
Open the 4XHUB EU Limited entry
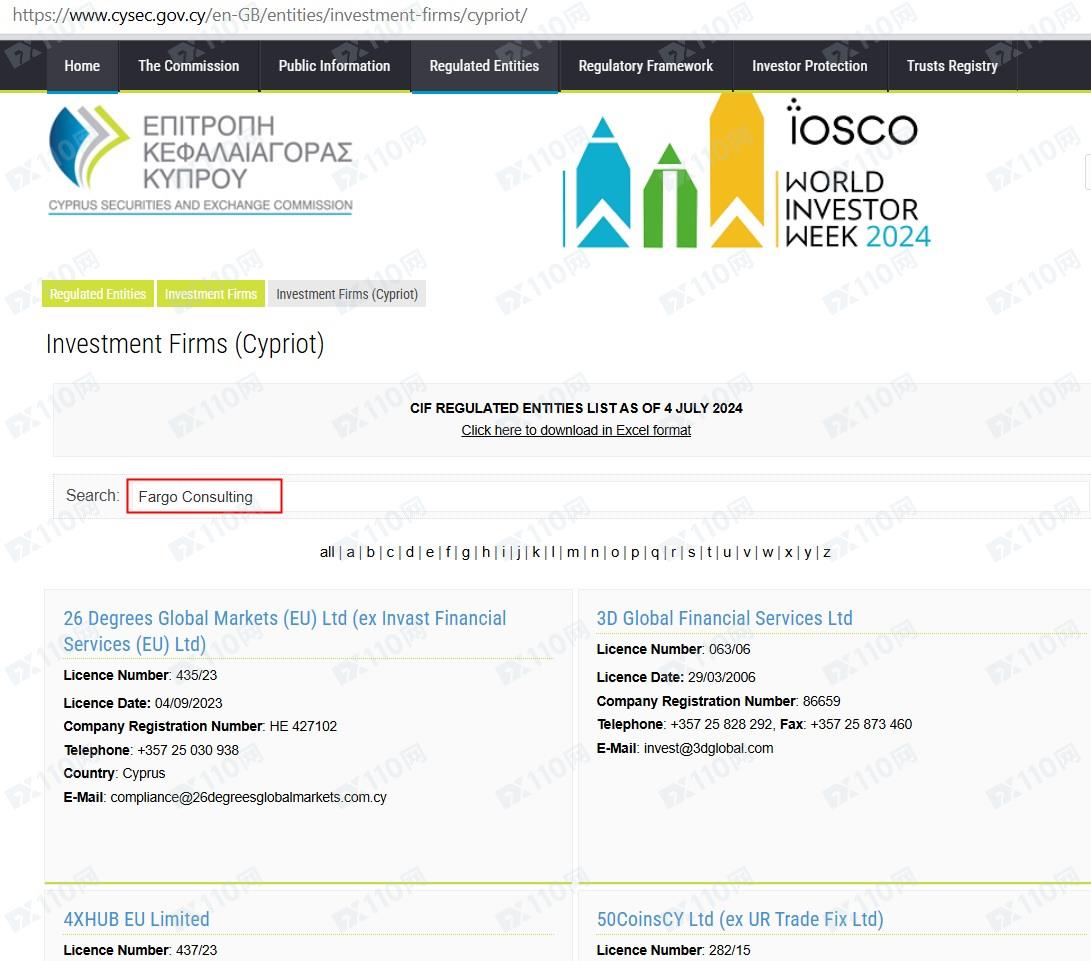pyautogui.click(x=137, y=919)
